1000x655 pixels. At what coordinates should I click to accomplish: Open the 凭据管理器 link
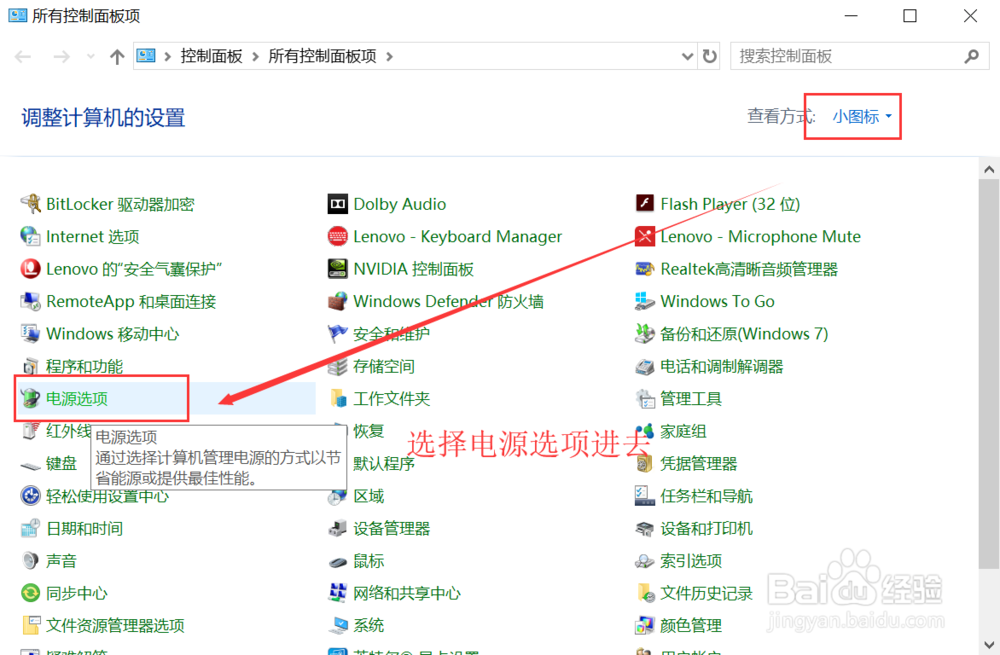pos(698,464)
